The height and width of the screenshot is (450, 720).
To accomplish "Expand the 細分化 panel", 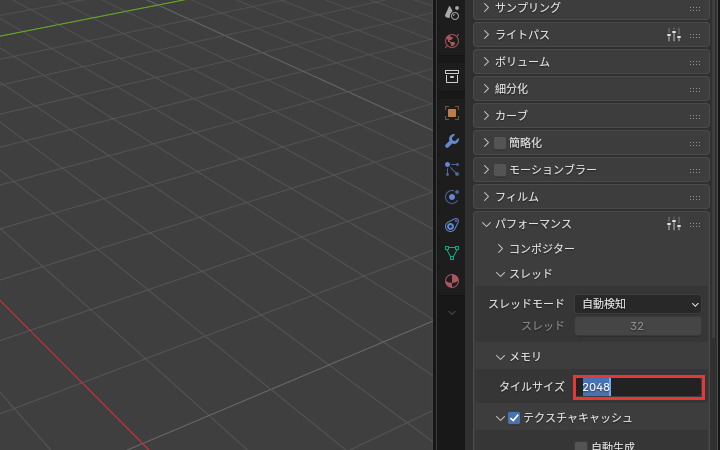I will click(486, 89).
